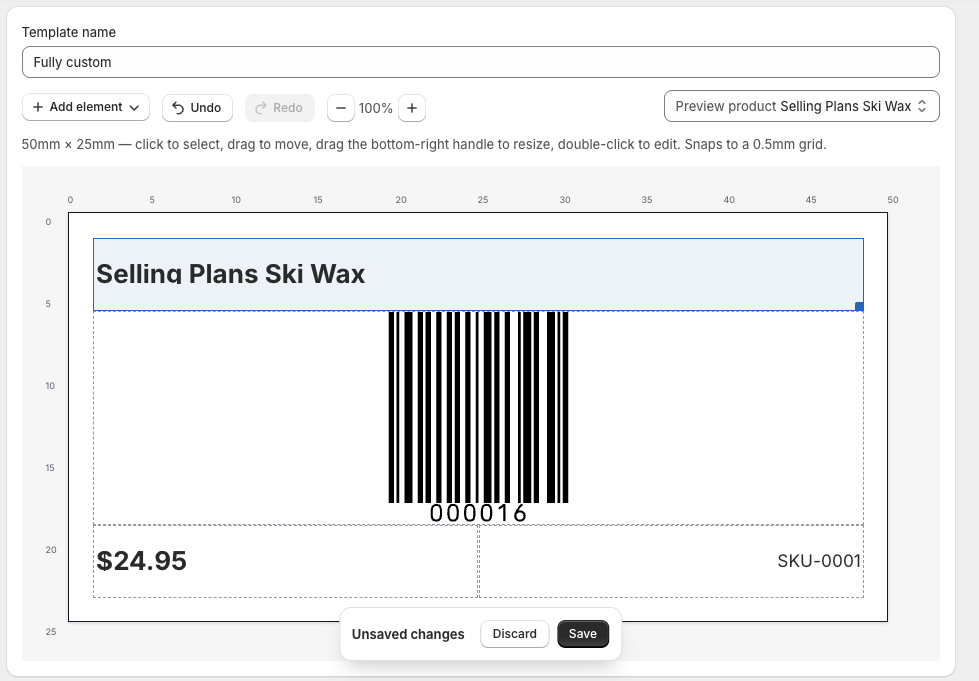The width and height of the screenshot is (979, 681).
Task: Save the label template changes
Action: point(583,634)
